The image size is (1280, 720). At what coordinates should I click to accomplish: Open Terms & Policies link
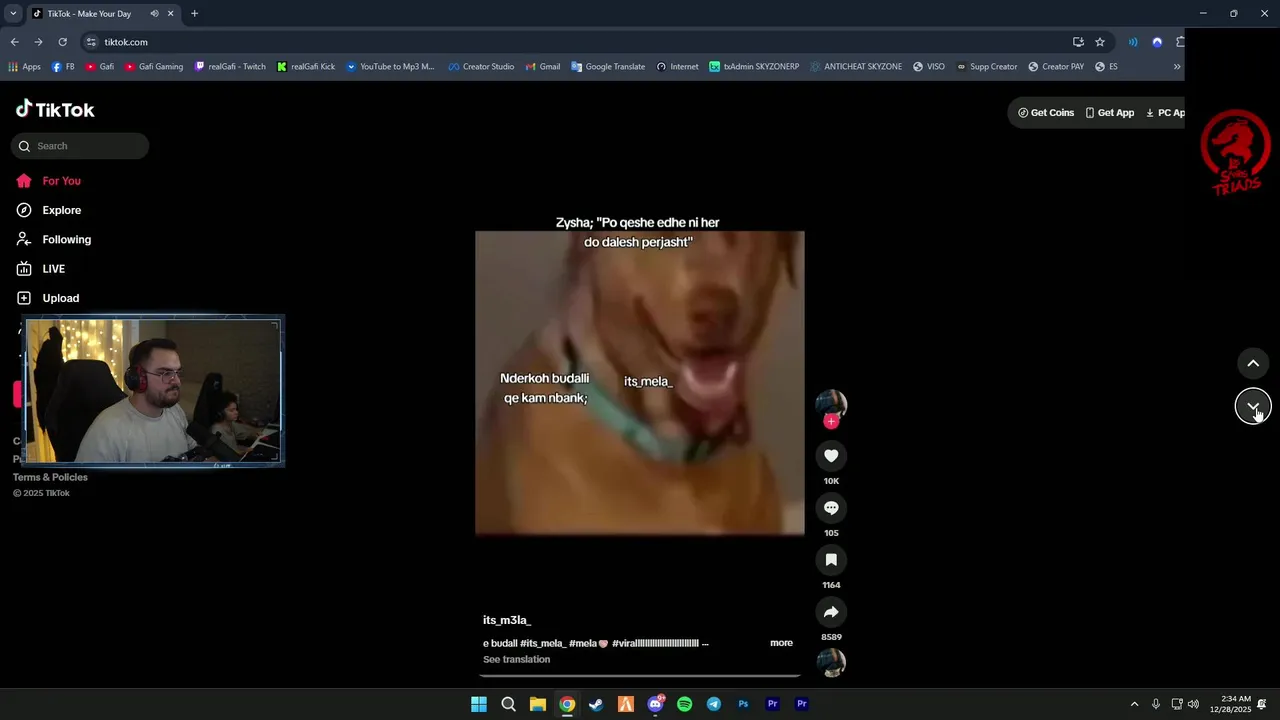[50, 477]
